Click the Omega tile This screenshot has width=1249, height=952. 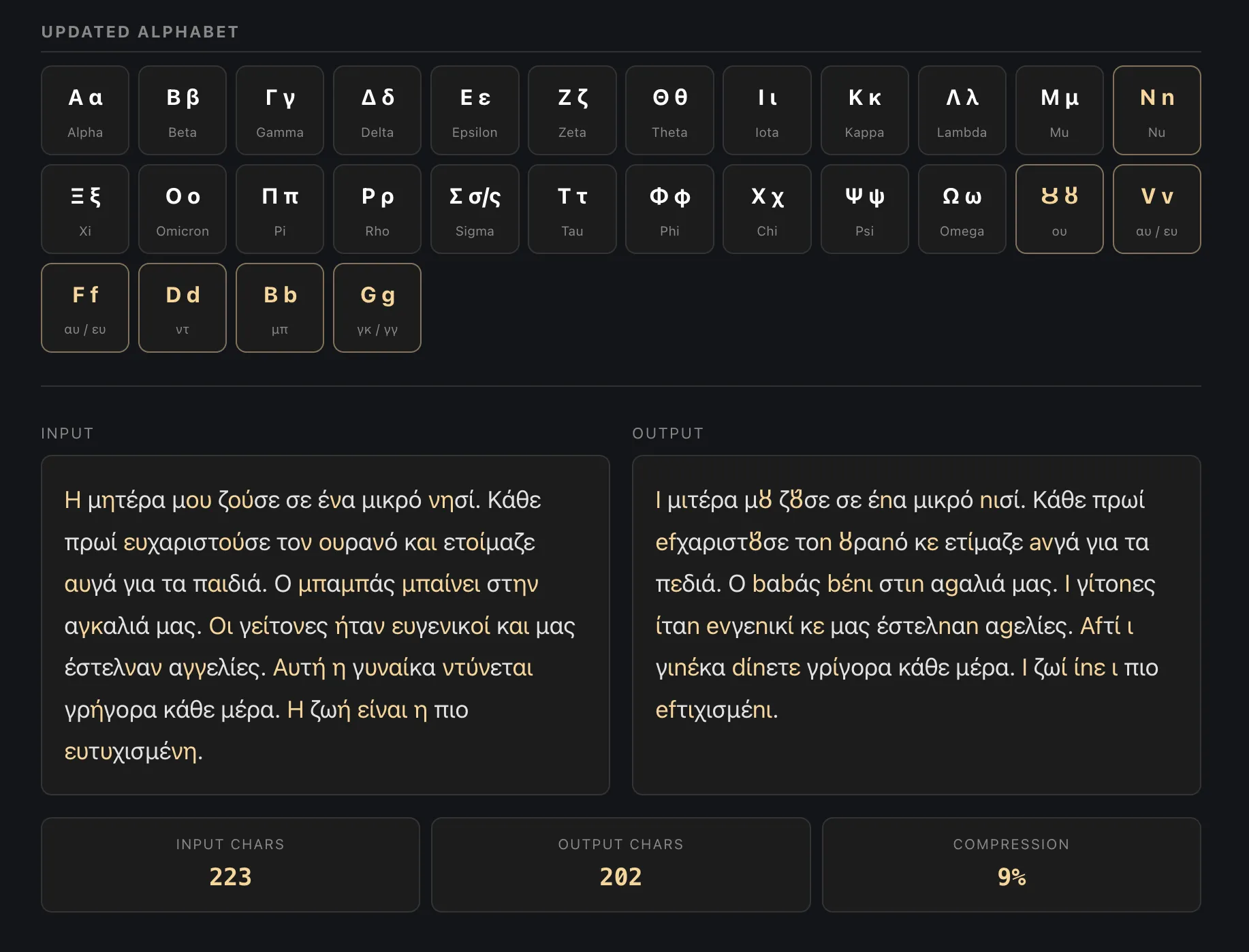click(962, 209)
